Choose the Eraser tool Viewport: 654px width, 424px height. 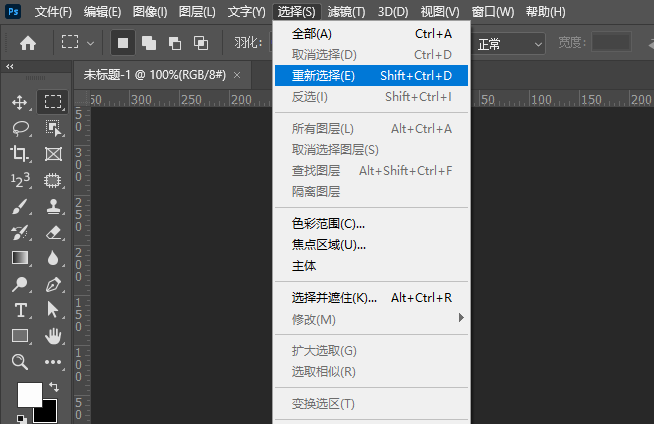pos(53,232)
